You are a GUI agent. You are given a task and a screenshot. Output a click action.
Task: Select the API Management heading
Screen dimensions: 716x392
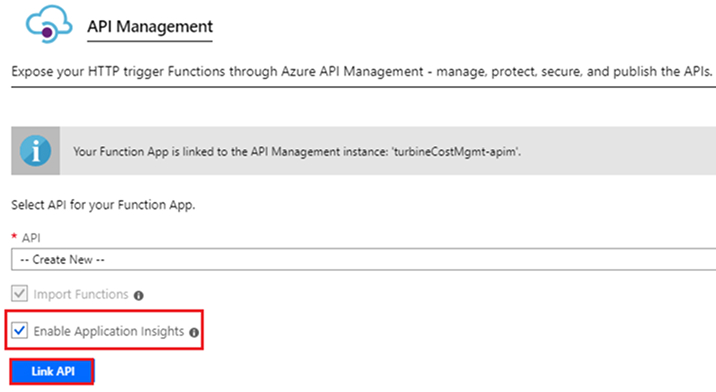coord(150,26)
